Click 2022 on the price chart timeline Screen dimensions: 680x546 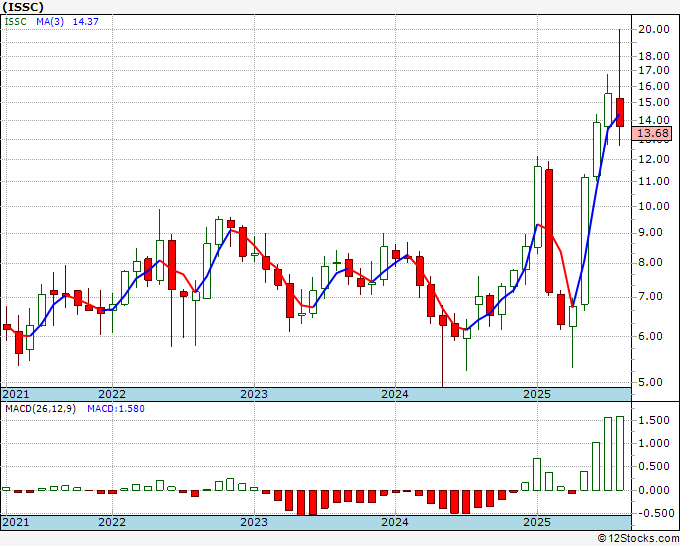click(112, 394)
